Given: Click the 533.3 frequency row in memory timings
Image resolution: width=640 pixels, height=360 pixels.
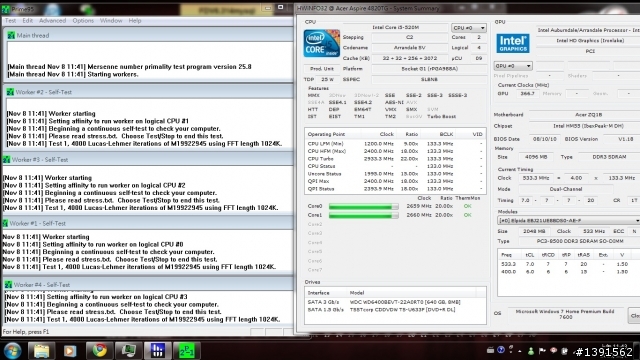Looking at the screenshot, I should point(568,264).
